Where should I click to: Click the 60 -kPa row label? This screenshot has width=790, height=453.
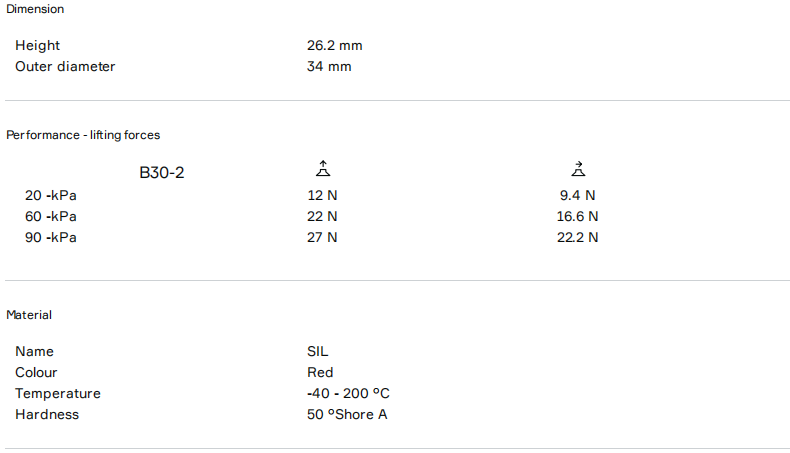coord(51,217)
